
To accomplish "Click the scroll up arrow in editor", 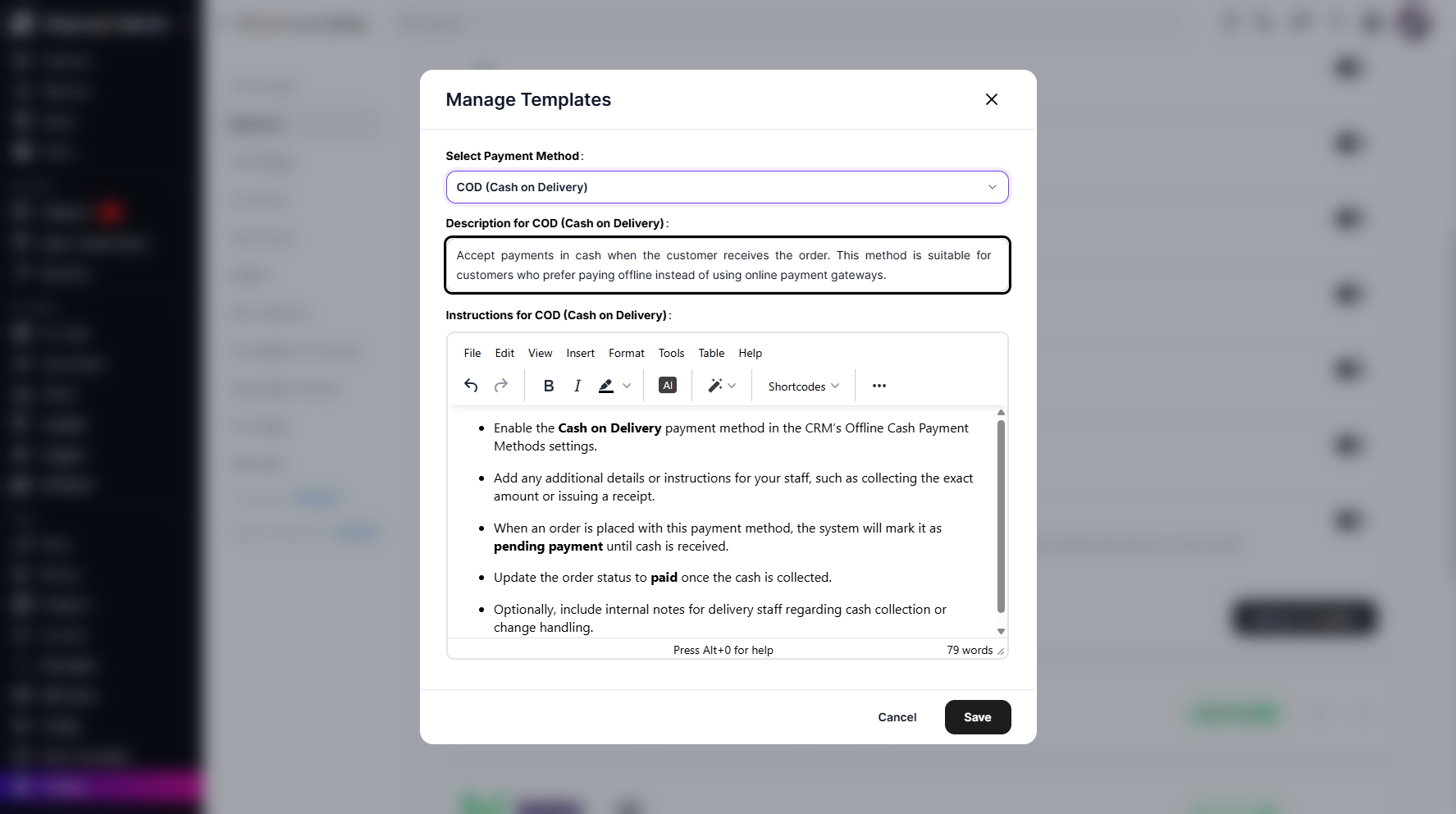I will click(x=1001, y=413).
